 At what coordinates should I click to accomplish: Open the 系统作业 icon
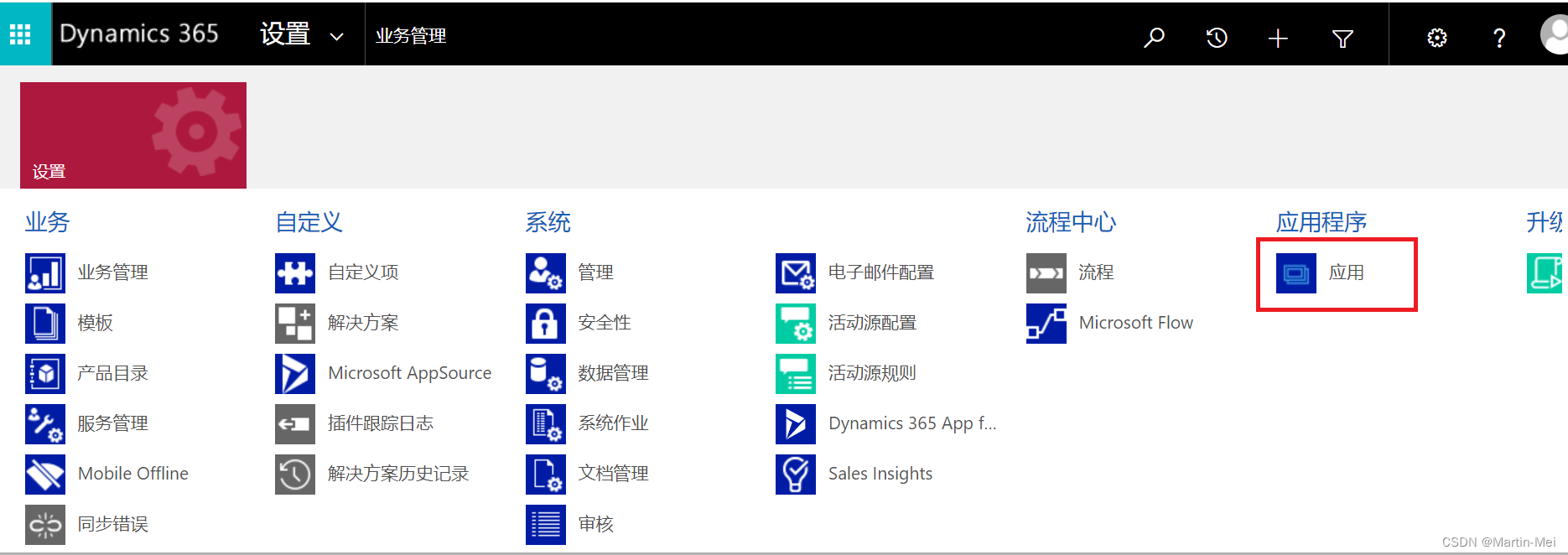pyautogui.click(x=546, y=424)
